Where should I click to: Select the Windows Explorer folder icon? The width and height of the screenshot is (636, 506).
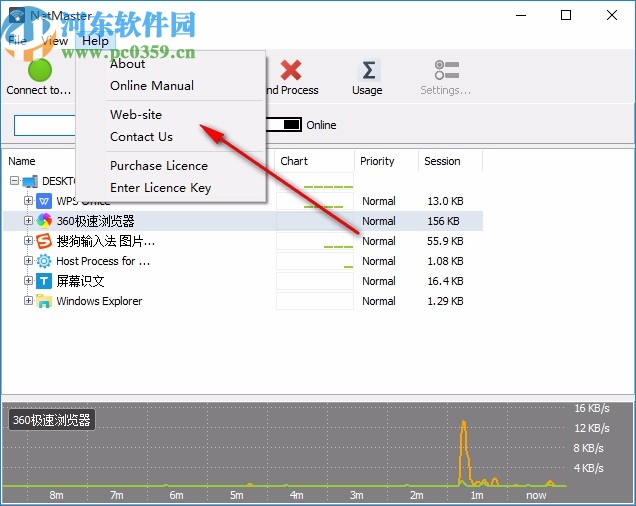click(44, 301)
